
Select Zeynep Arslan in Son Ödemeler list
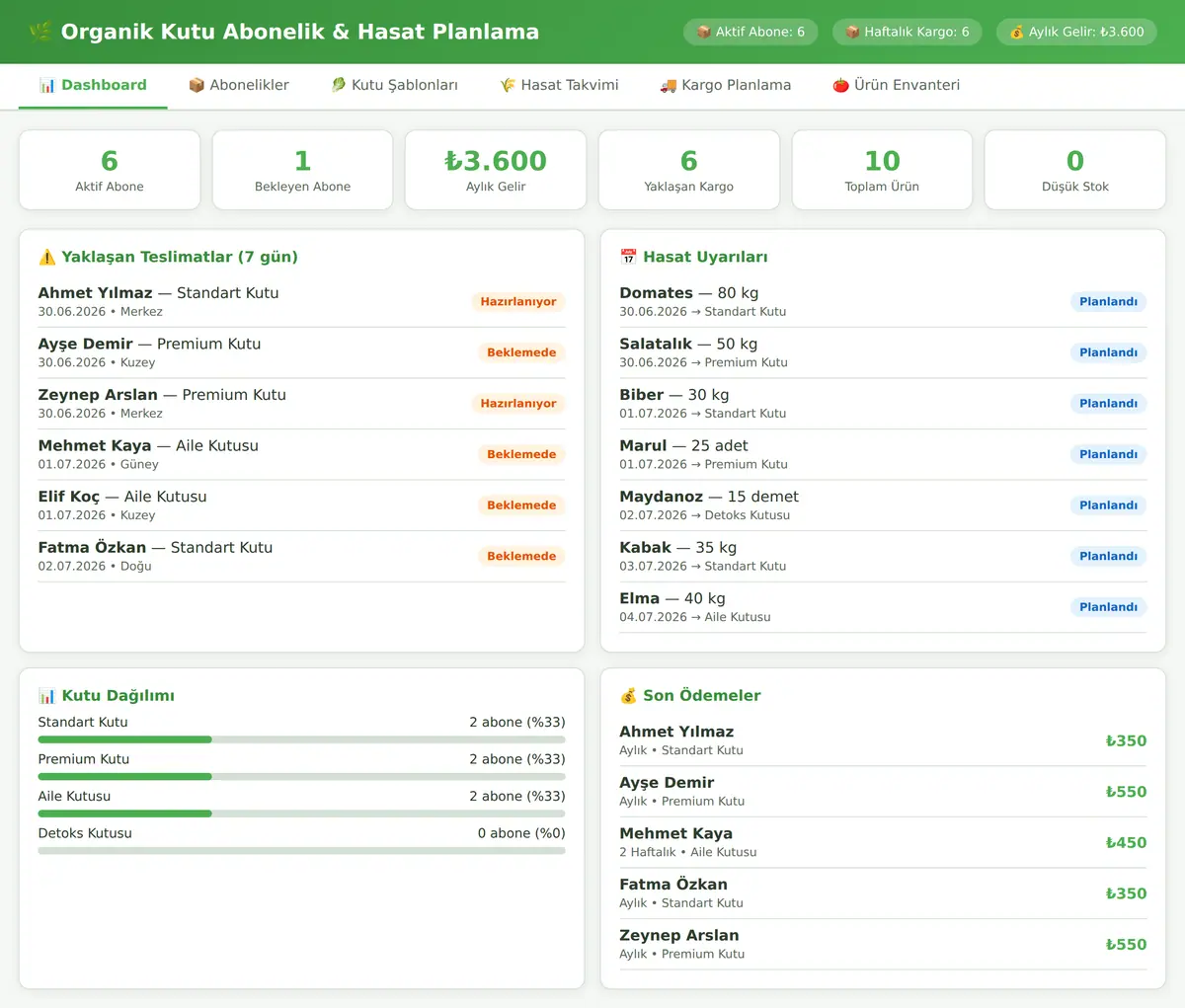point(883,944)
